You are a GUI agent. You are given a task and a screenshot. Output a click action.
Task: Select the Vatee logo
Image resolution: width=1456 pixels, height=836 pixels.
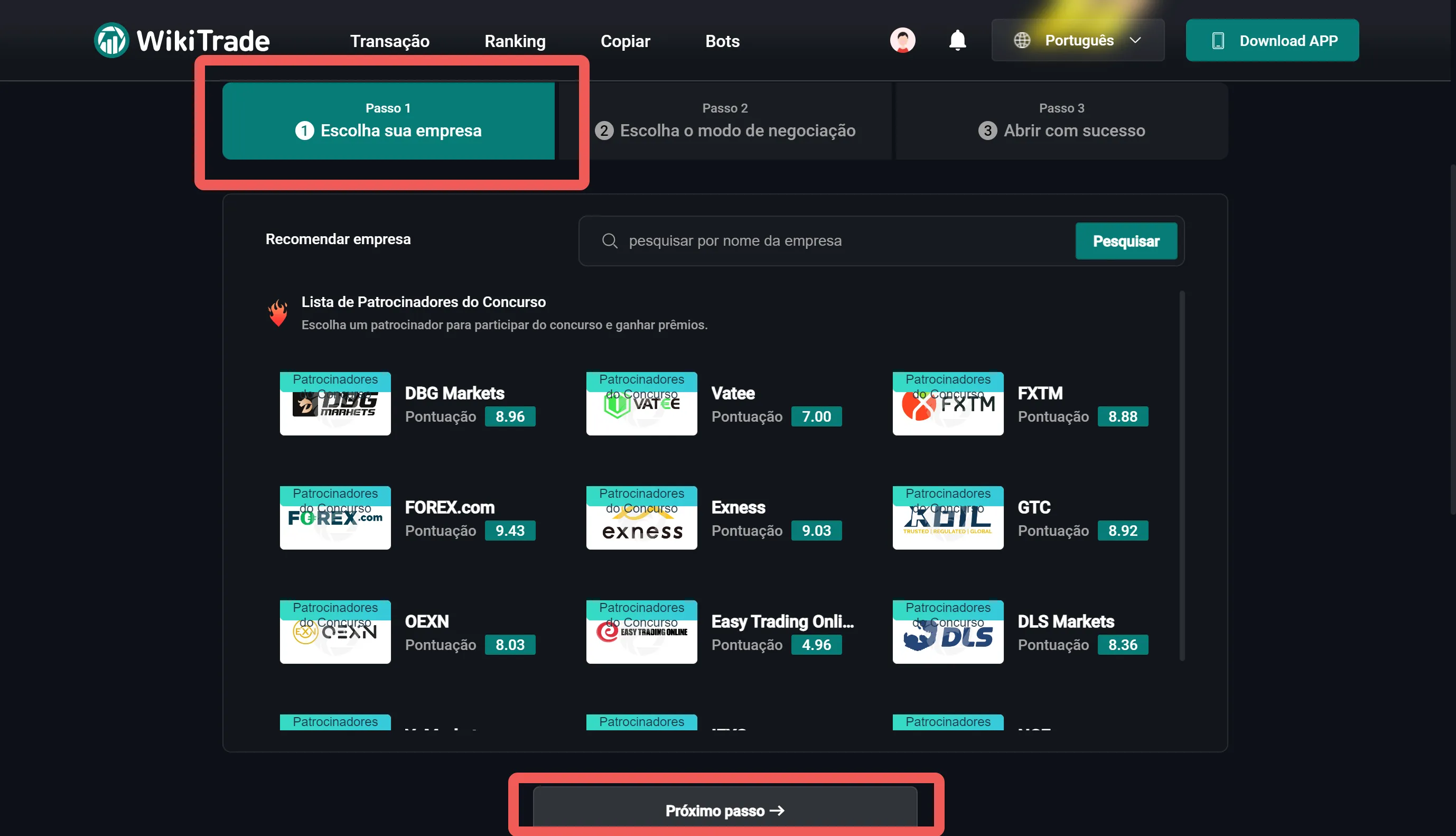pyautogui.click(x=642, y=404)
